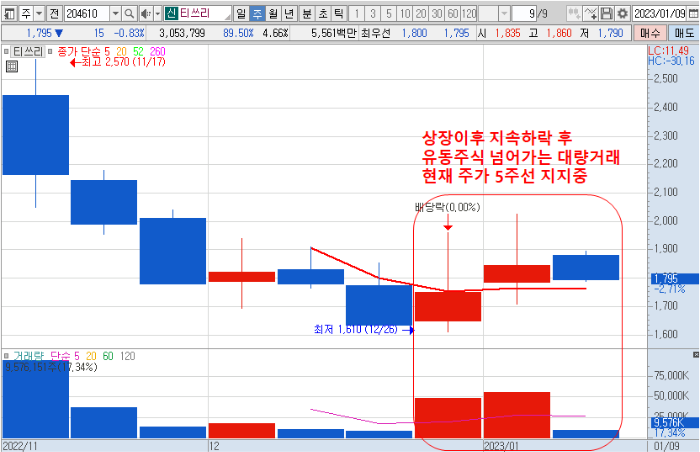This screenshot has width=700, height=452.
Task: Click the date field 2023/01/09
Action: tap(659, 14)
